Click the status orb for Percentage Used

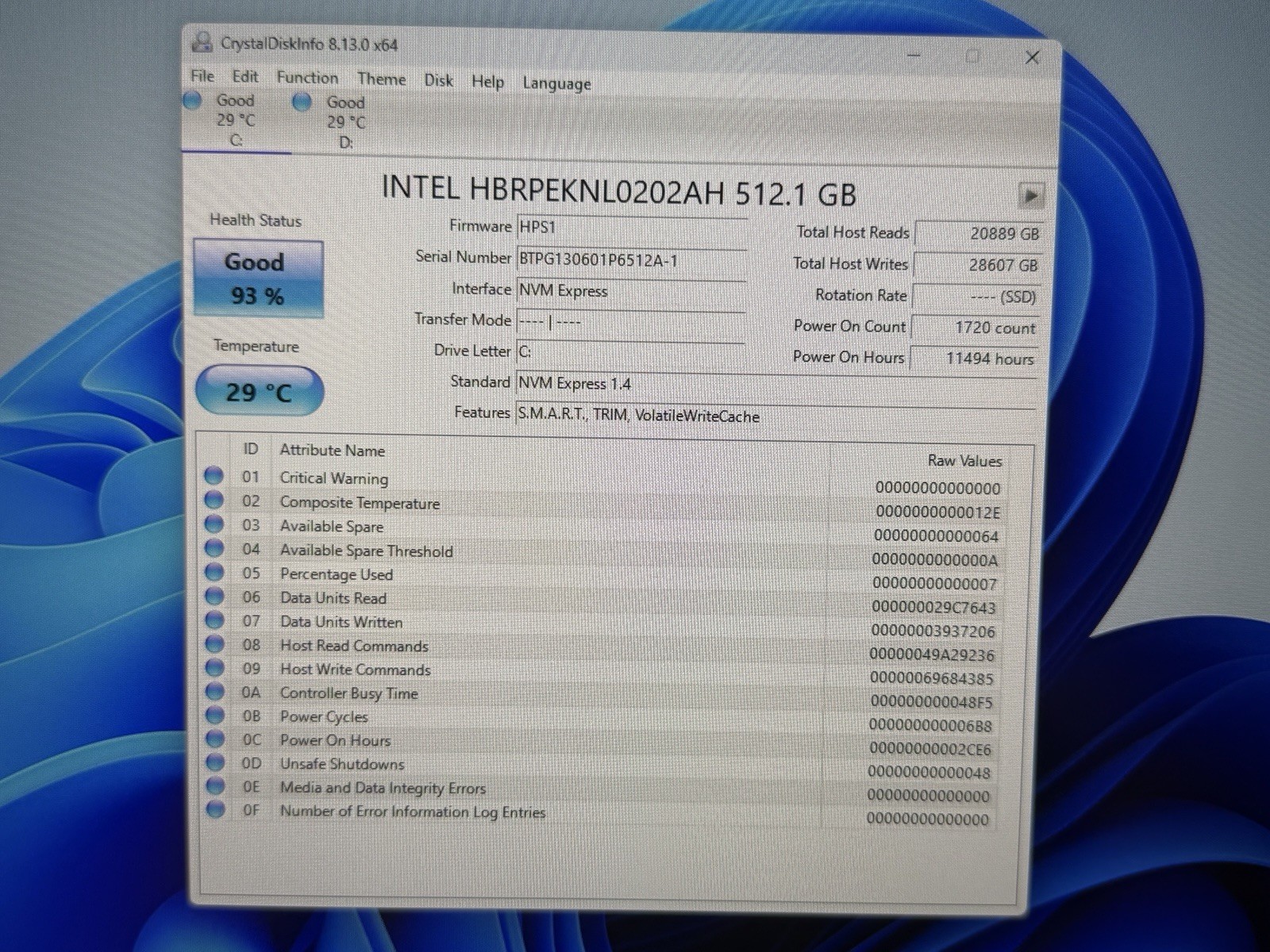(x=214, y=571)
